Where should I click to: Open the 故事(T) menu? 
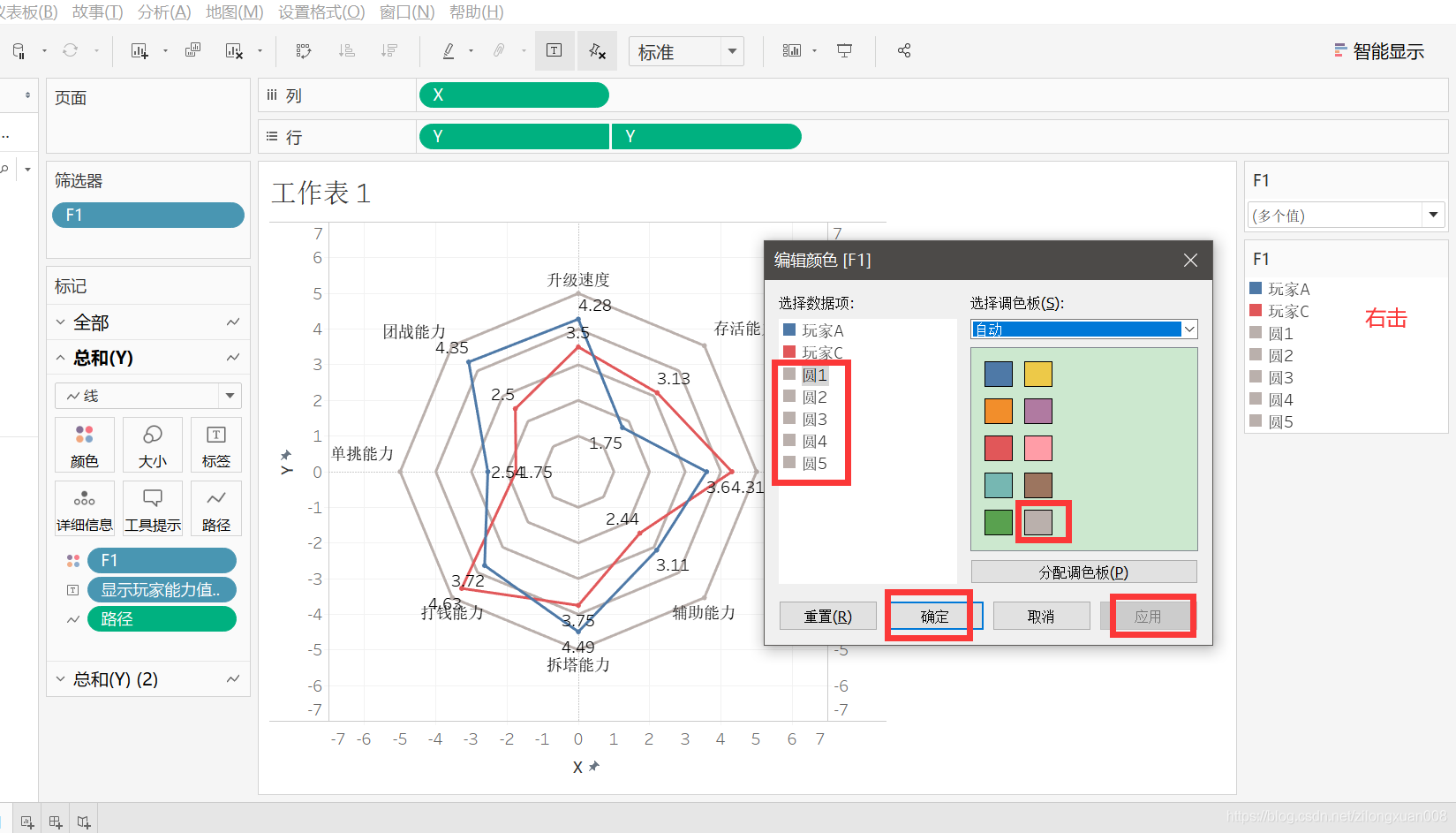[98, 12]
